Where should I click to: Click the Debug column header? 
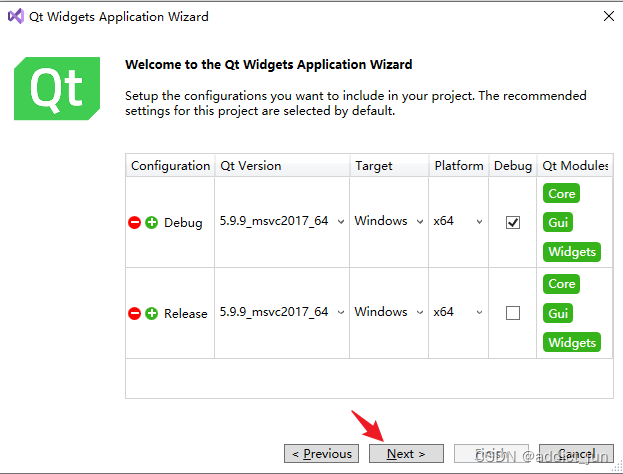tap(513, 166)
